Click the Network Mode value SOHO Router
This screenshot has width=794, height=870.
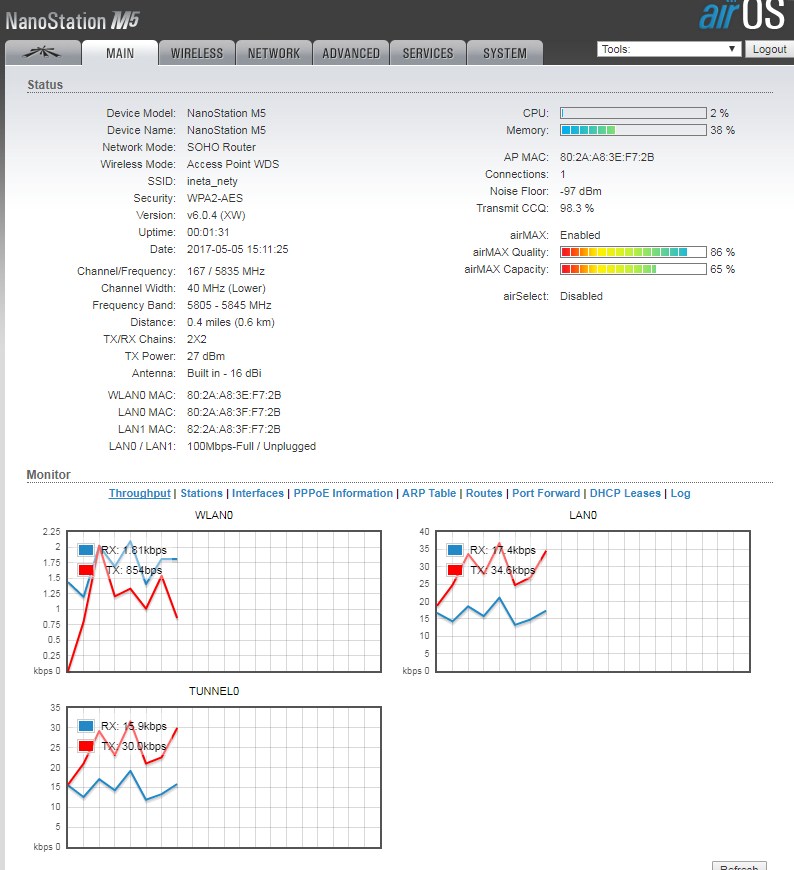221,147
